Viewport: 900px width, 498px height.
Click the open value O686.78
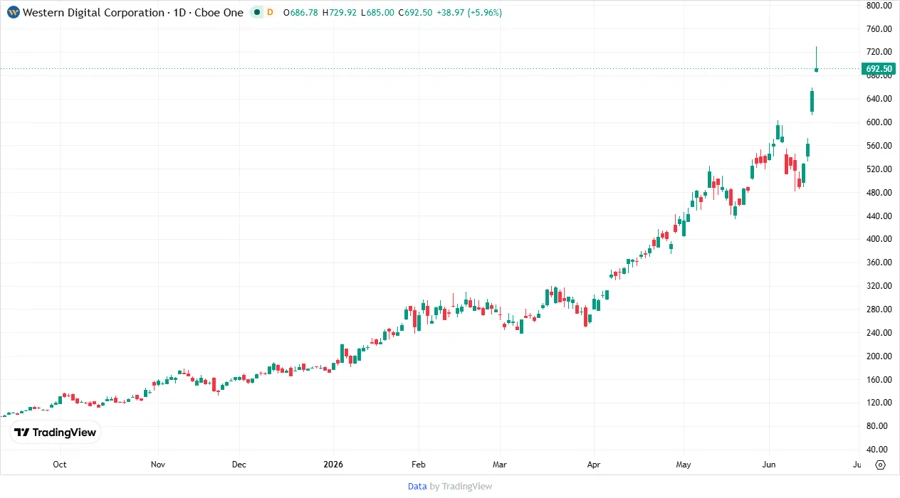pos(301,12)
